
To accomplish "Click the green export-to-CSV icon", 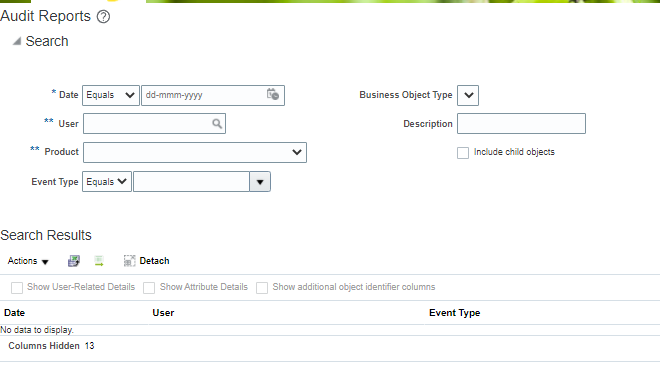I will coord(99,261).
